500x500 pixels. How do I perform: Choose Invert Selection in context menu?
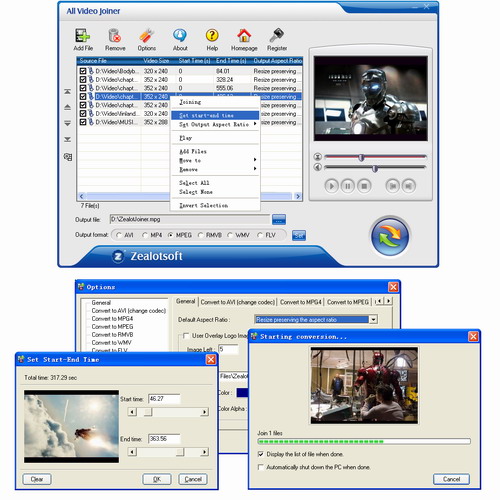click(215, 205)
